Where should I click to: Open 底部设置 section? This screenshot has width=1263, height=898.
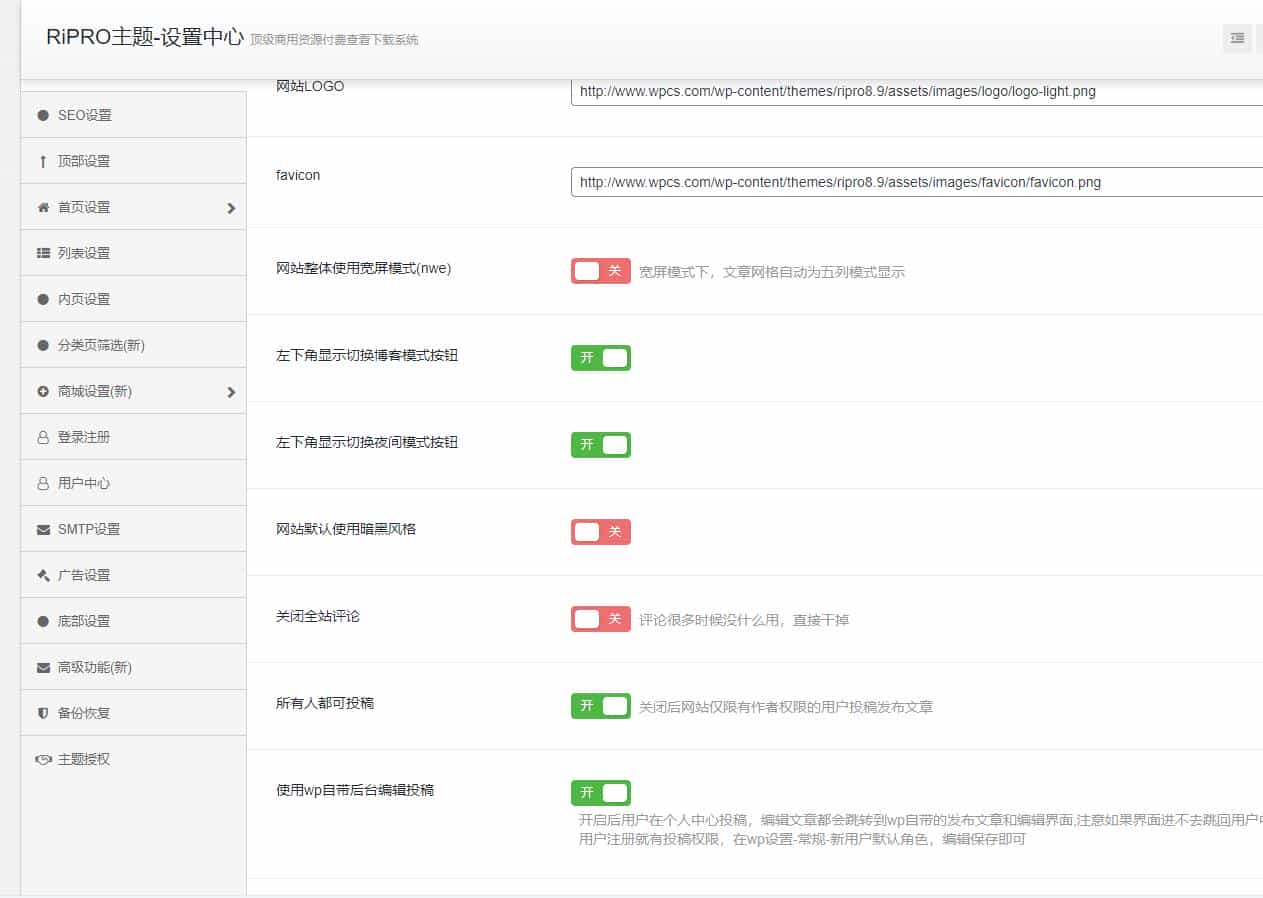pyautogui.click(x=133, y=621)
